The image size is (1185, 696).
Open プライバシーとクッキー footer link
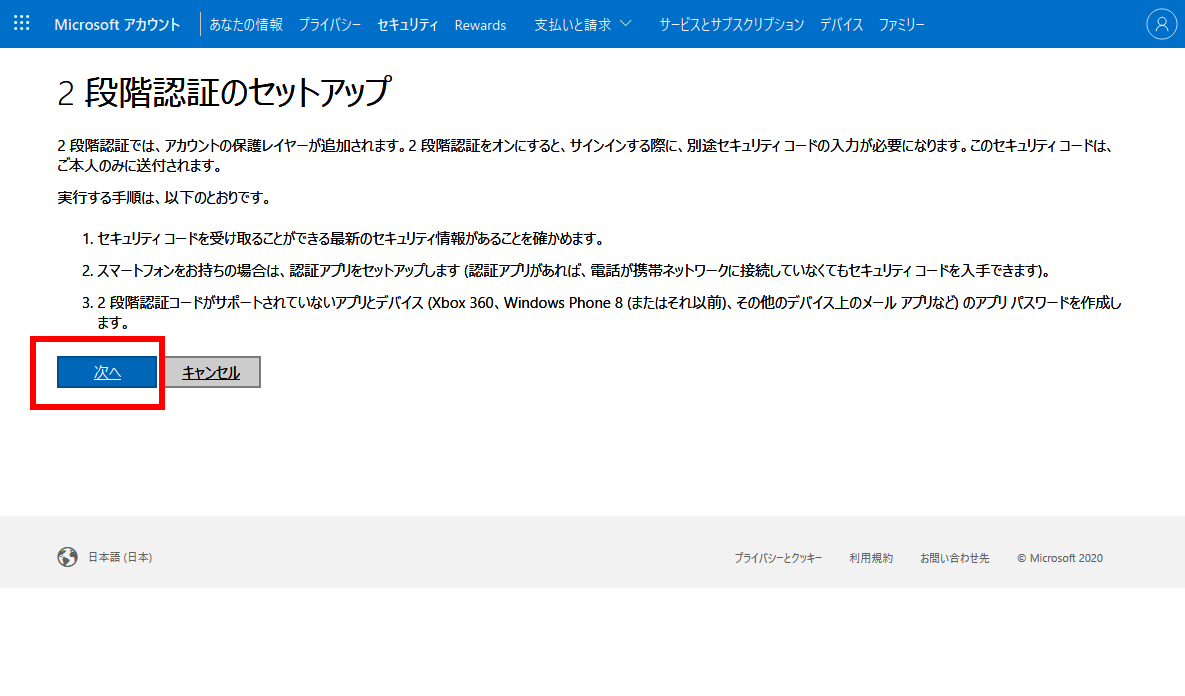click(777, 558)
